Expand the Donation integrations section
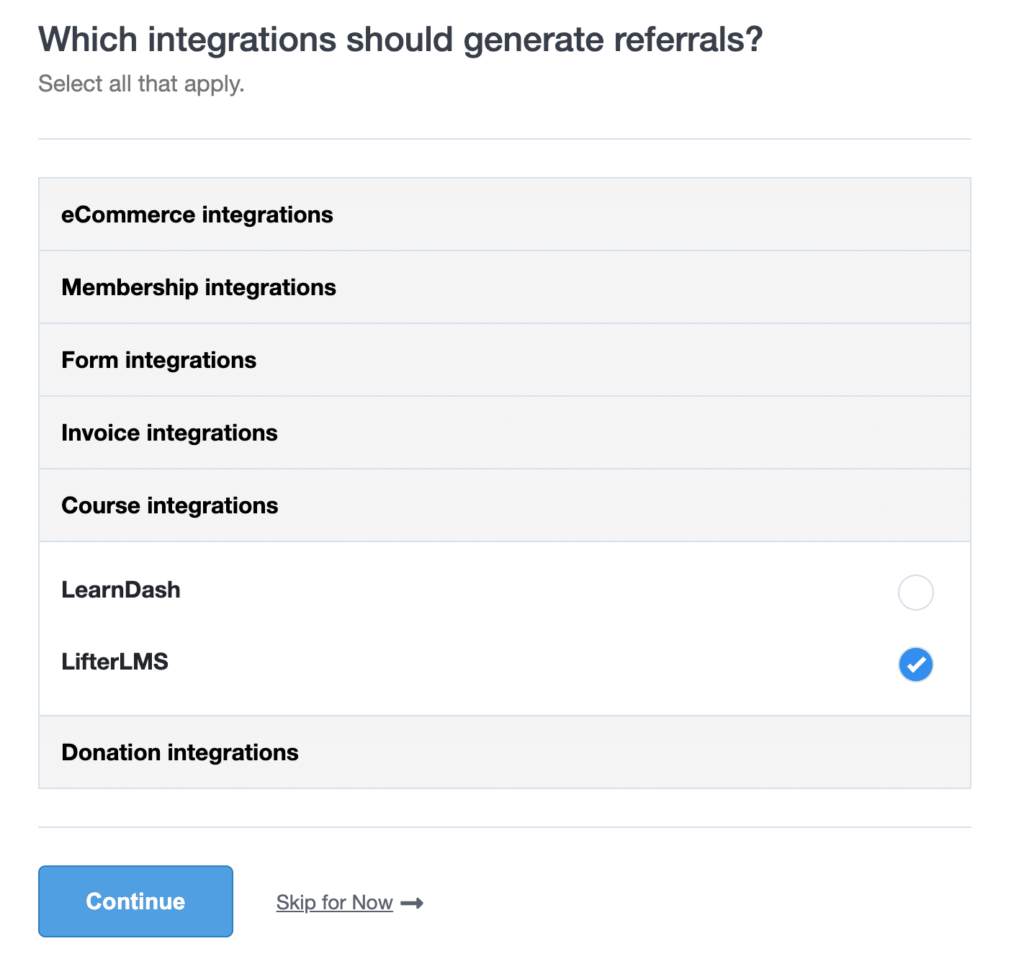Screen dimensions: 1024x959 [504, 753]
